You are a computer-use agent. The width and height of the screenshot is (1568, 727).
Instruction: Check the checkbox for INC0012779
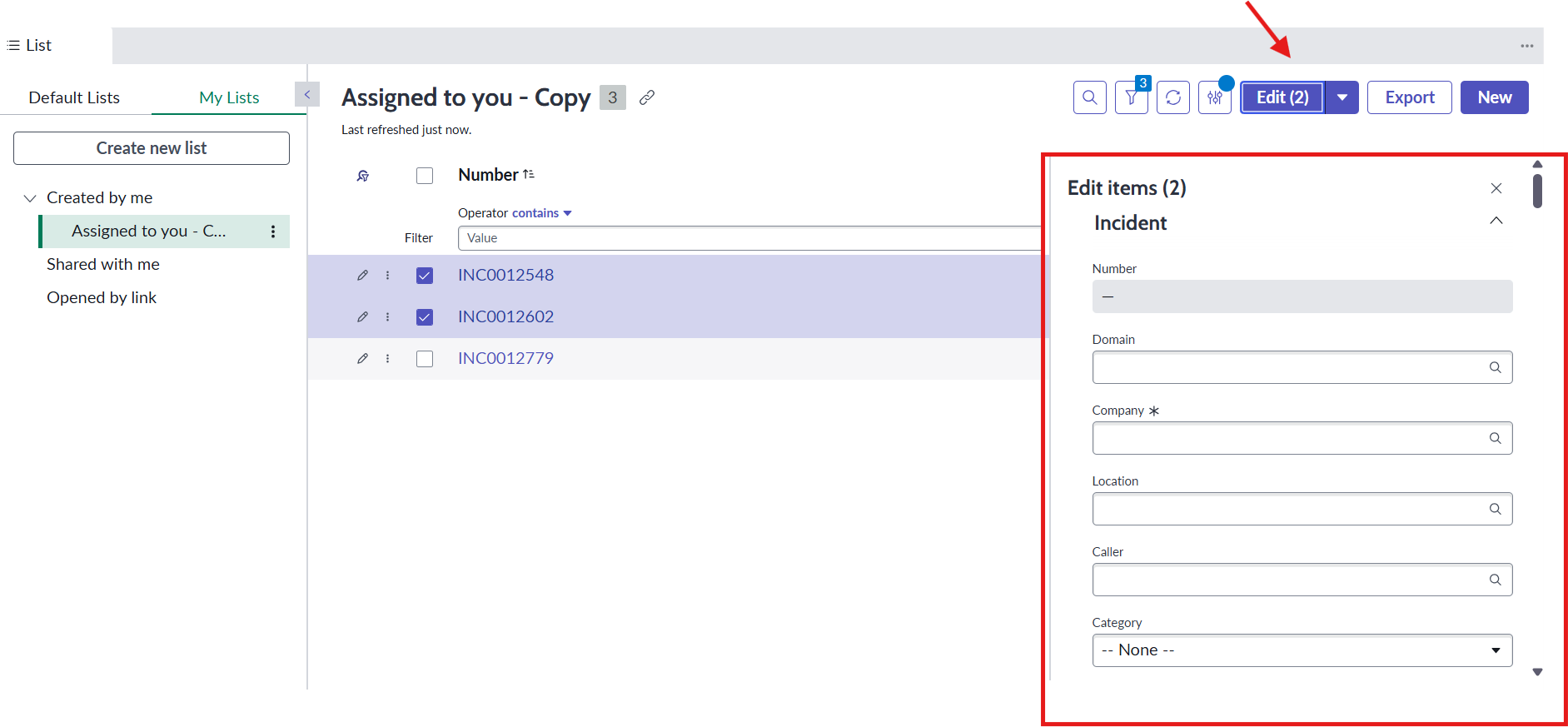[425, 359]
